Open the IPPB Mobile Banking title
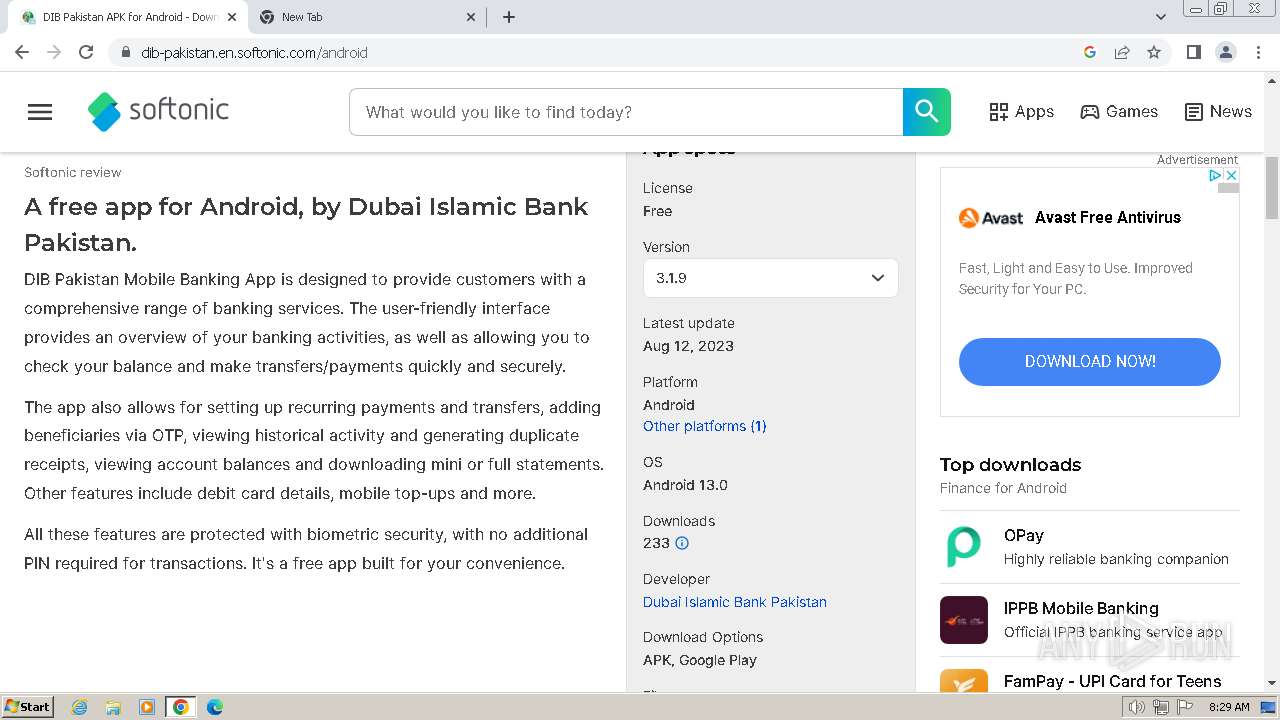1280x720 pixels. click(1081, 608)
